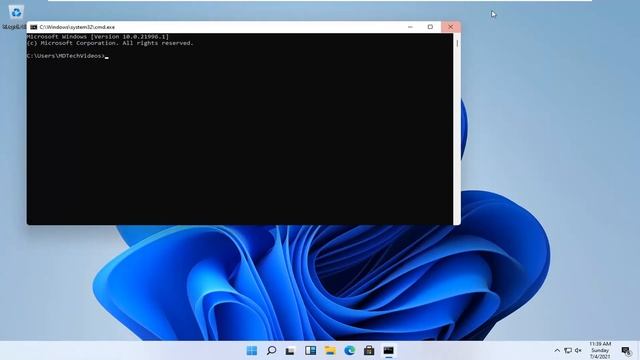The width and height of the screenshot is (640, 360).
Task: Open the Widgets panel icon
Action: [310, 351]
